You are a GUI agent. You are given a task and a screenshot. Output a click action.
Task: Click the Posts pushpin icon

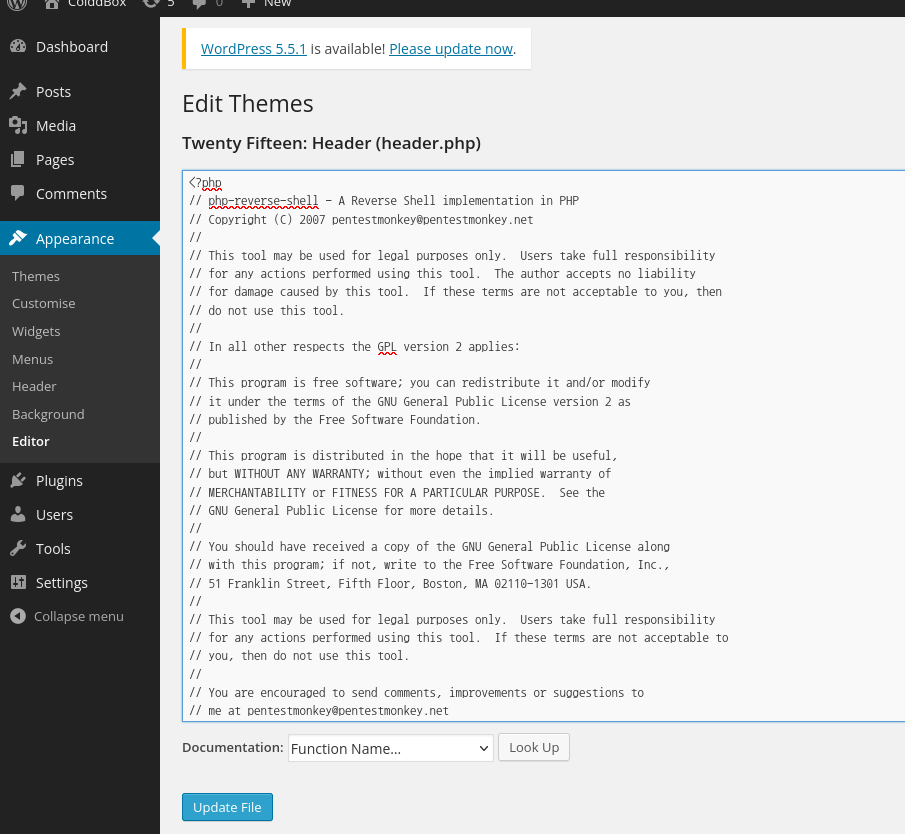pyautogui.click(x=18, y=91)
